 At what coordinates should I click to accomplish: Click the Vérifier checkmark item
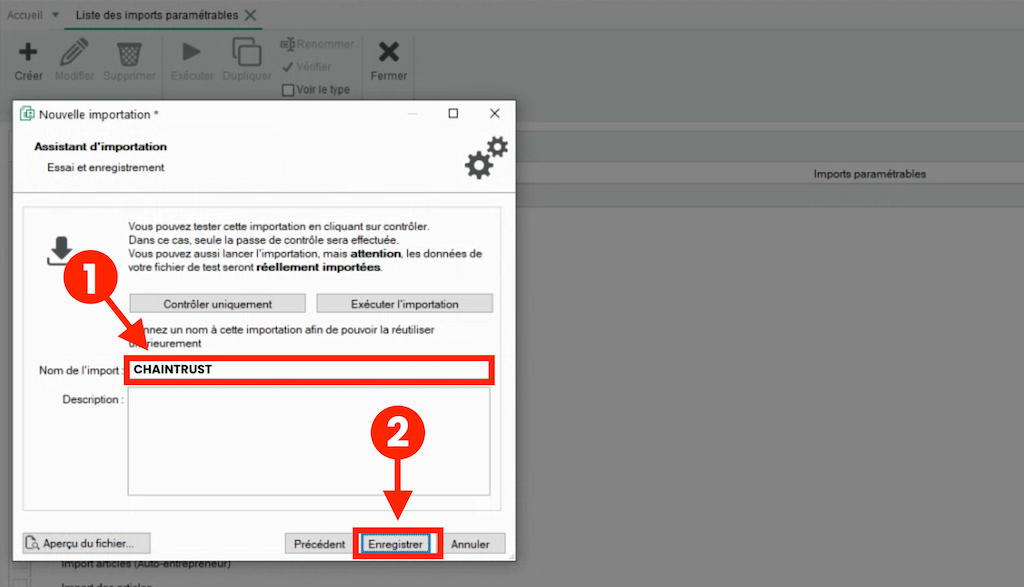coord(307,67)
